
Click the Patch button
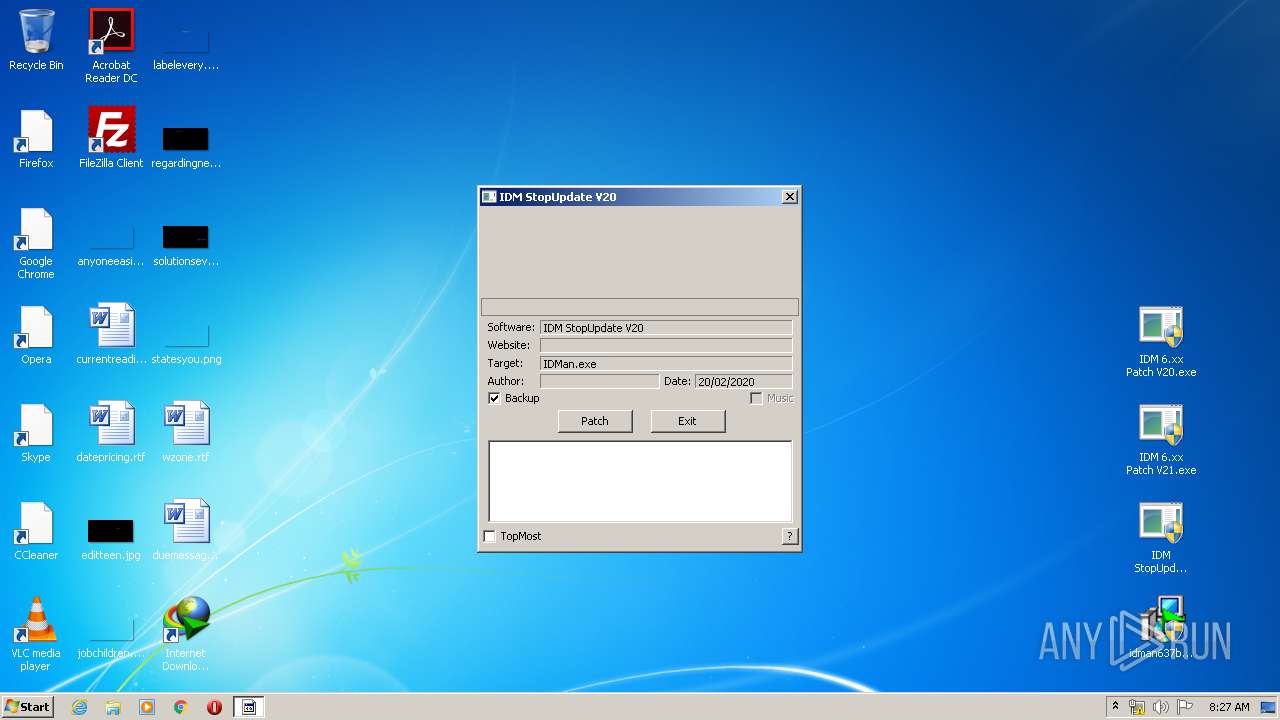point(595,421)
